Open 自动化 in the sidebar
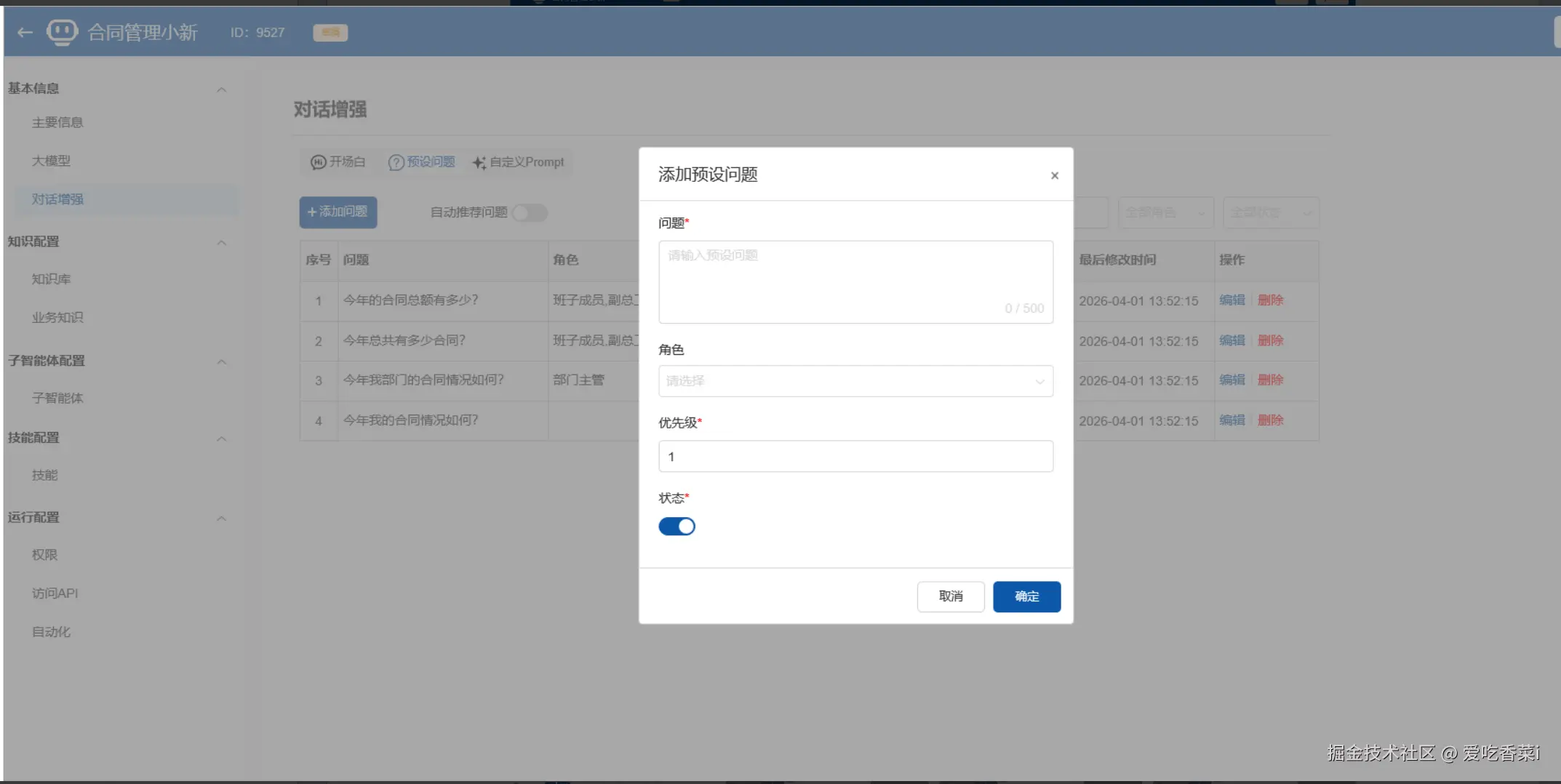The width and height of the screenshot is (1561, 784). coord(51,632)
